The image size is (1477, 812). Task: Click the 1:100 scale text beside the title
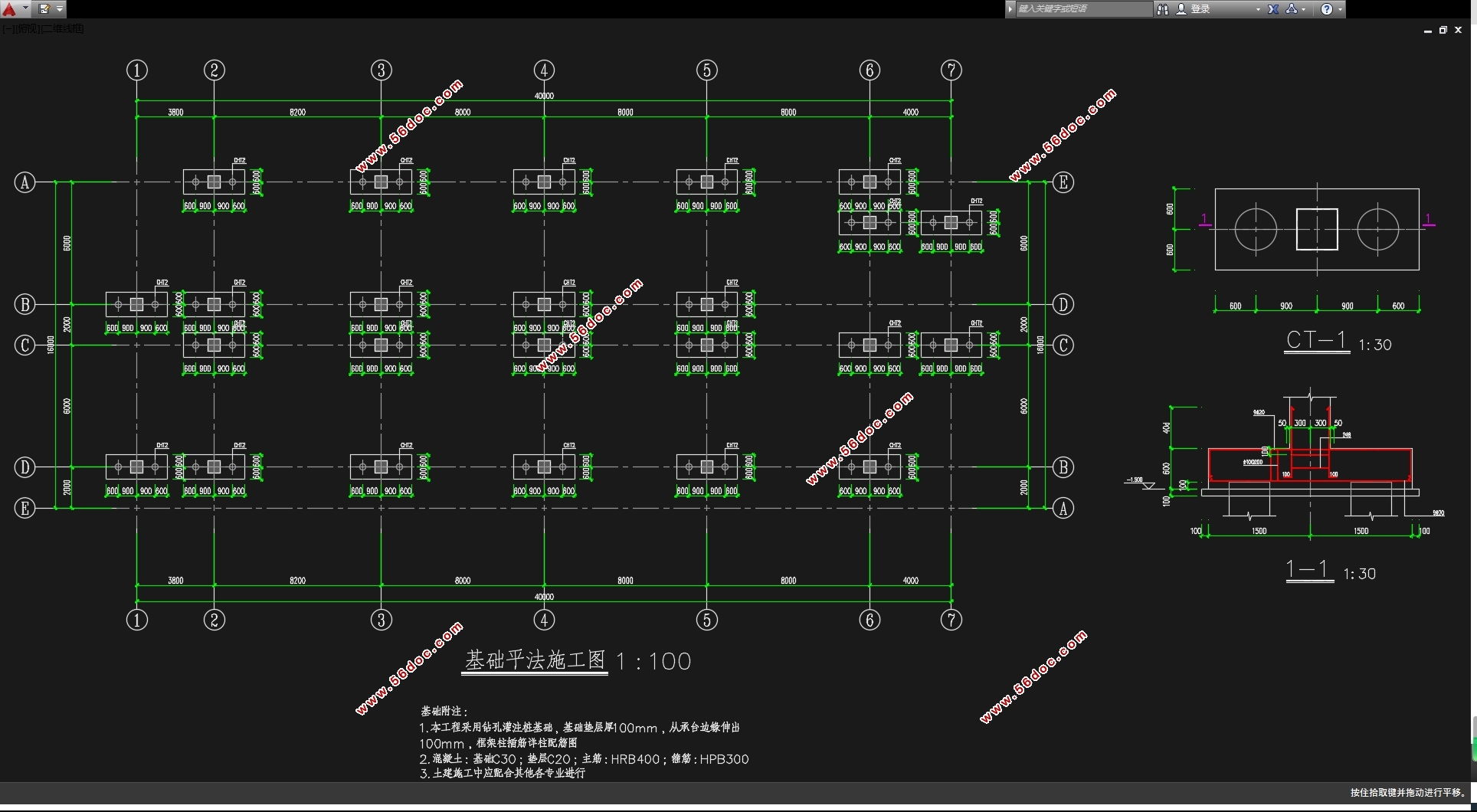(653, 661)
